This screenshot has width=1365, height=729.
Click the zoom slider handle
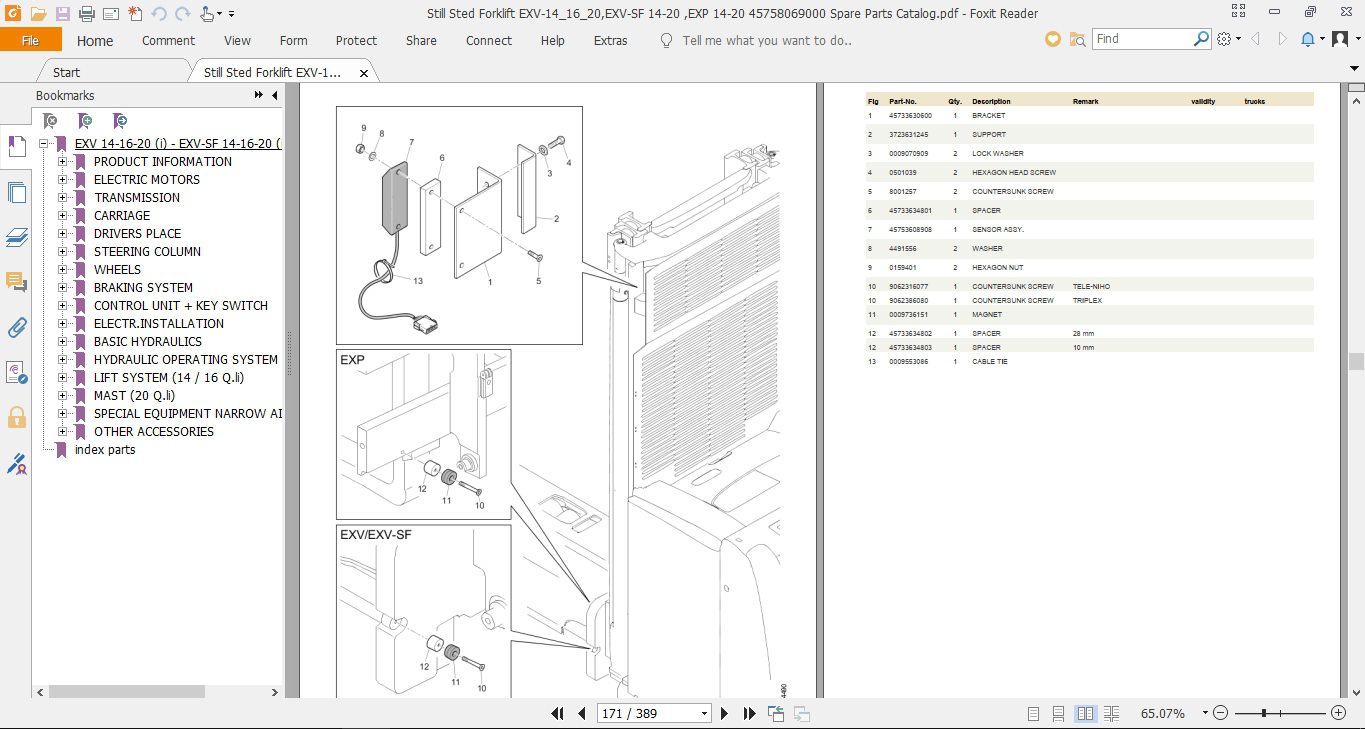click(1264, 713)
